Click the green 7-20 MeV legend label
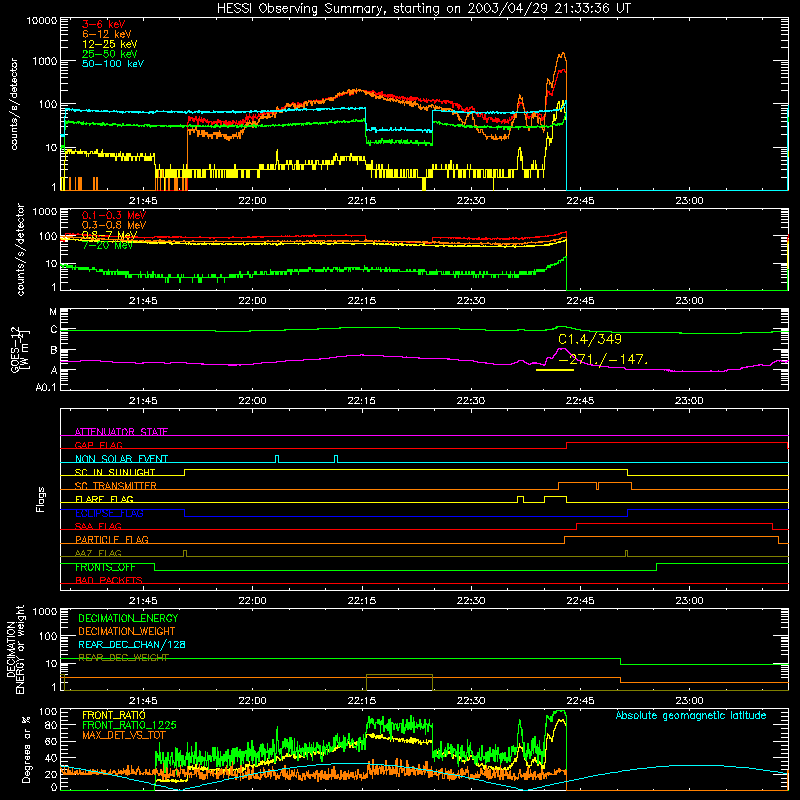Screen dimensions: 800x800 click(x=108, y=245)
